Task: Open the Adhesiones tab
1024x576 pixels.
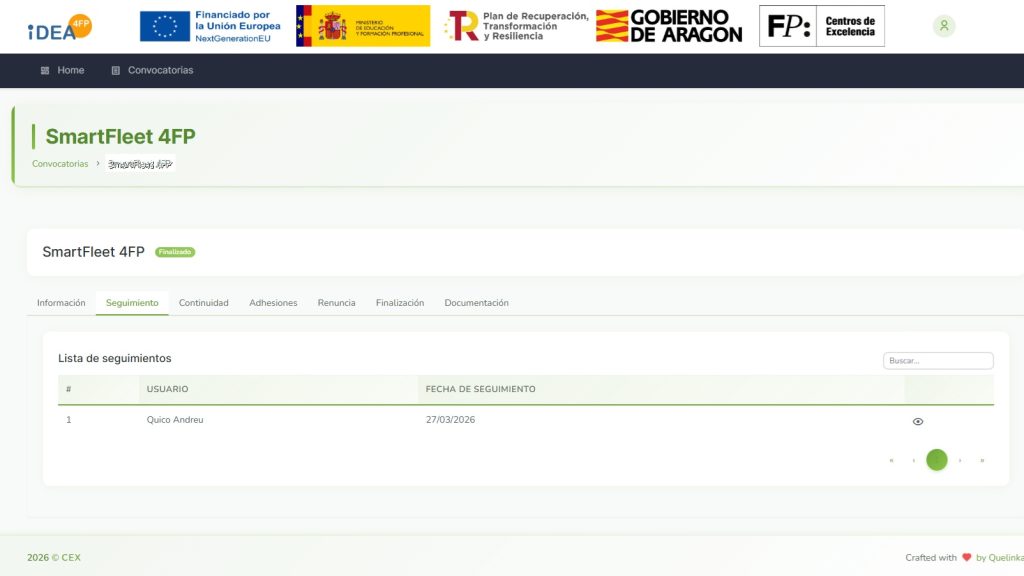Action: coord(273,302)
